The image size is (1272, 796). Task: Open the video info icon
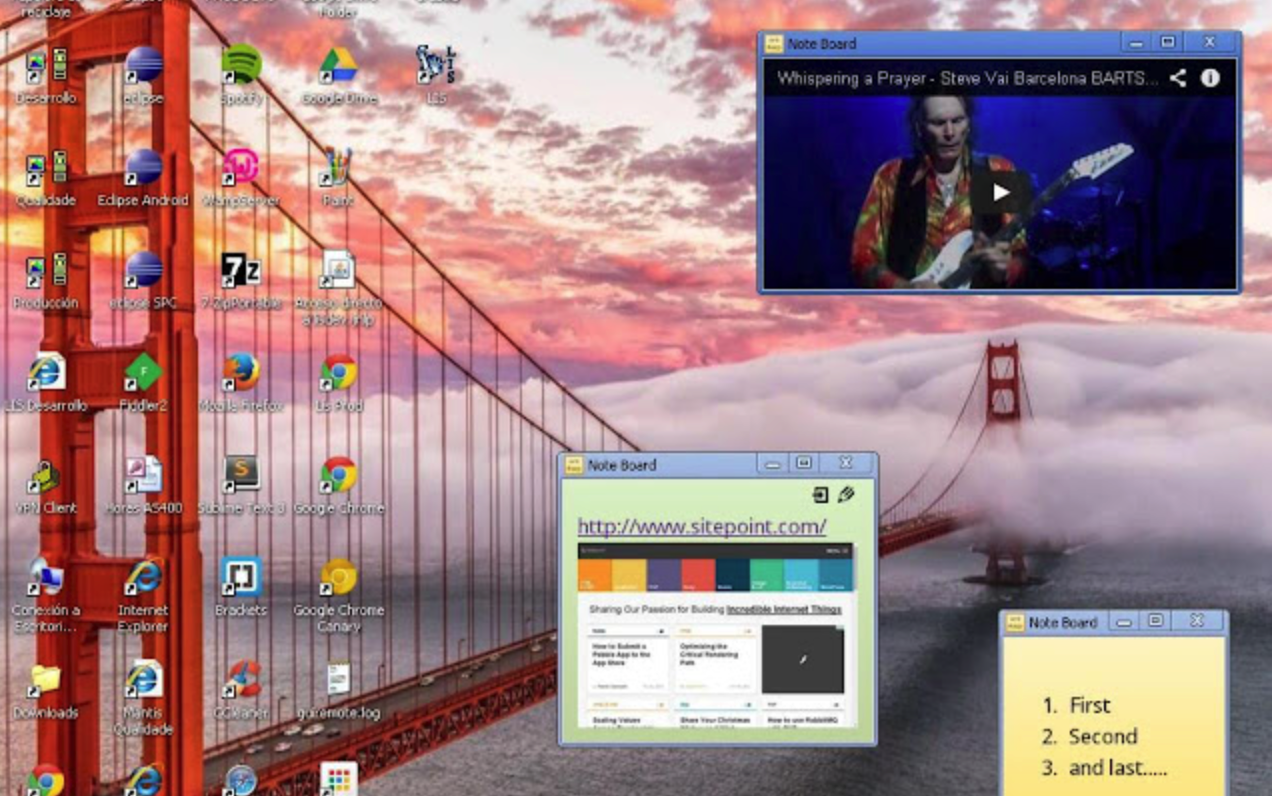[x=1210, y=78]
